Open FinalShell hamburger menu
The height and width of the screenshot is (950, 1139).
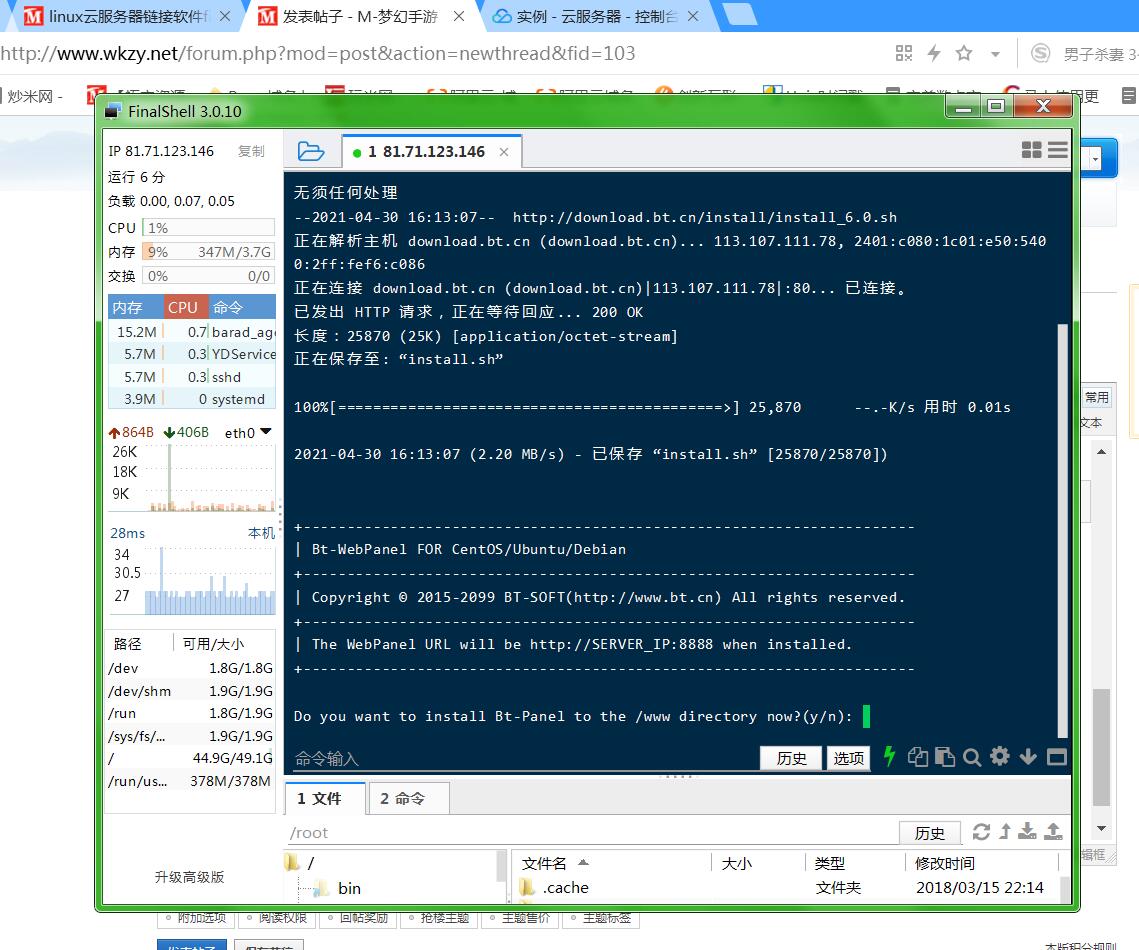click(x=1057, y=150)
